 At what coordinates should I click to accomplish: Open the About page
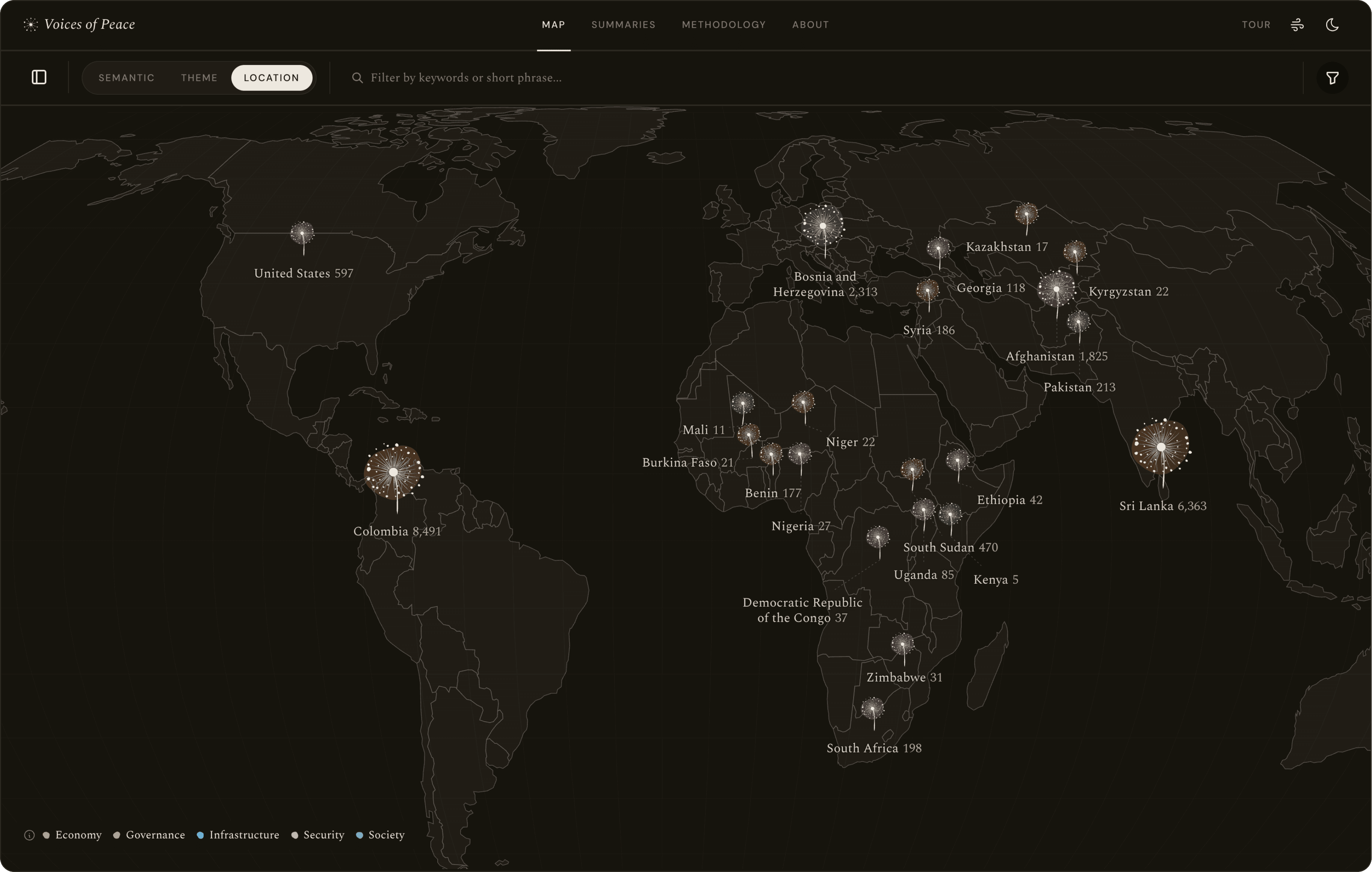(810, 24)
